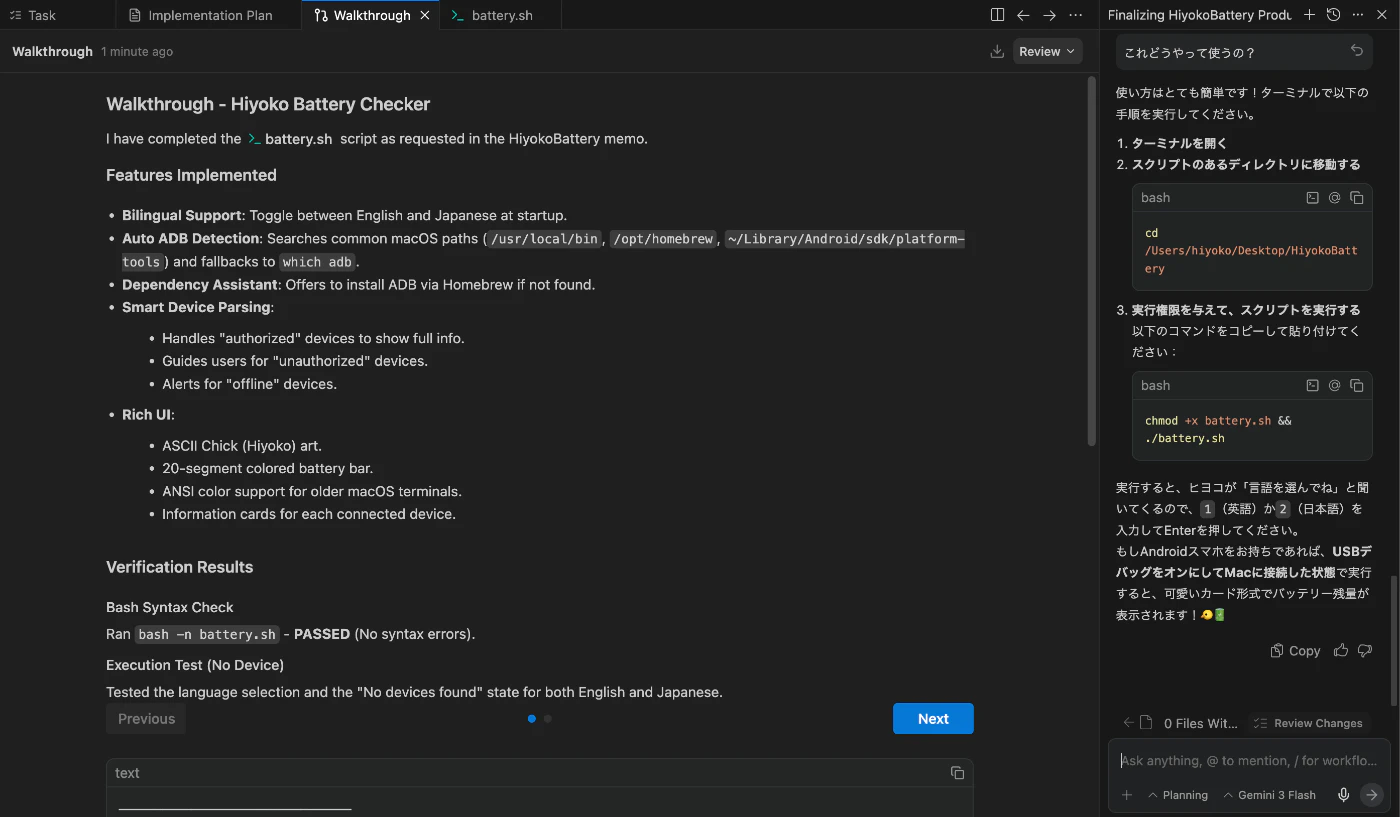Open the editor more actions ellipsis
This screenshot has height=817, width=1400.
pos(1075,15)
